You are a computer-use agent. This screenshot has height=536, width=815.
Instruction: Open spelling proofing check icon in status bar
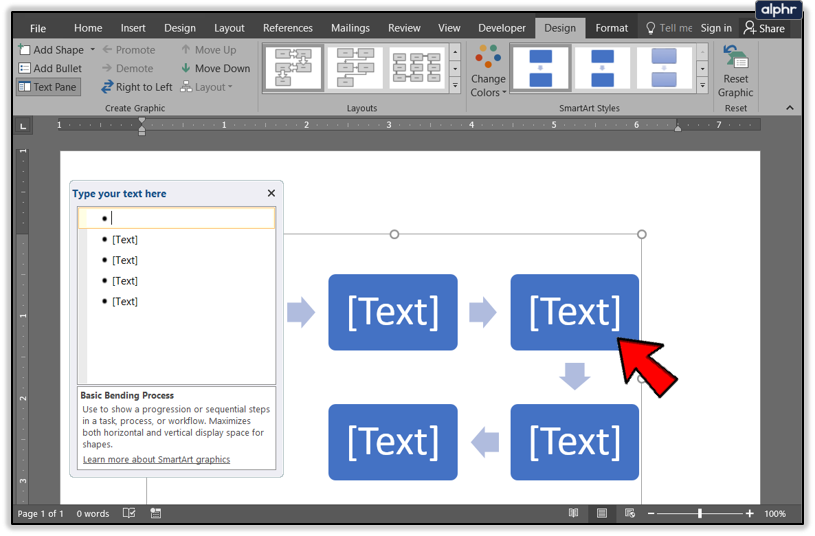(x=129, y=513)
